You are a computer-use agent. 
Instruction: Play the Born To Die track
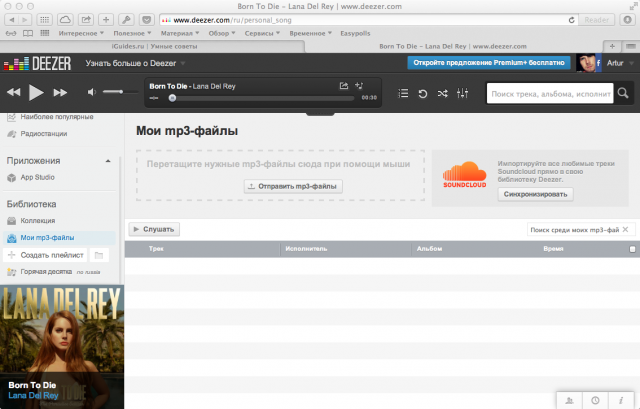click(x=36, y=93)
